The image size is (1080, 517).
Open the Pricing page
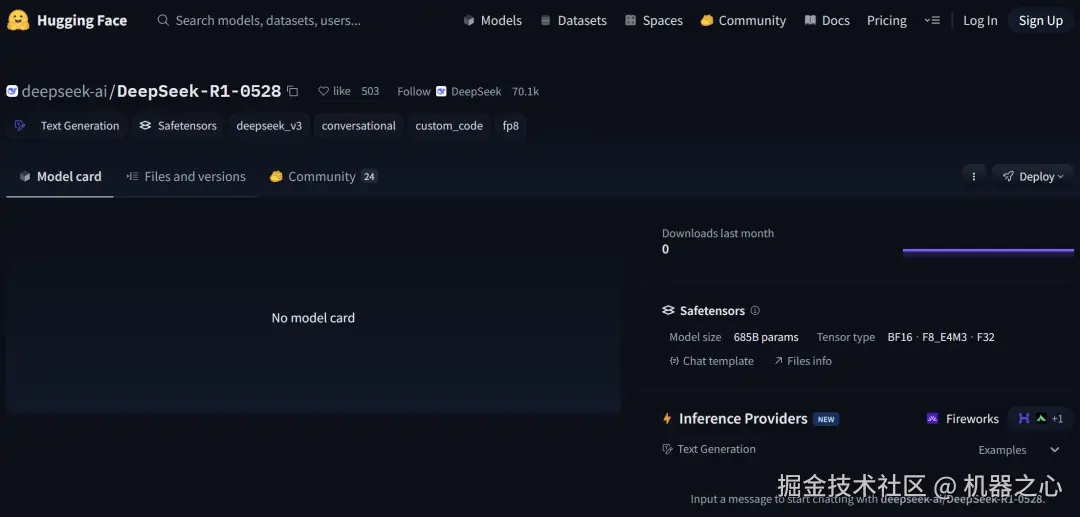pos(886,21)
